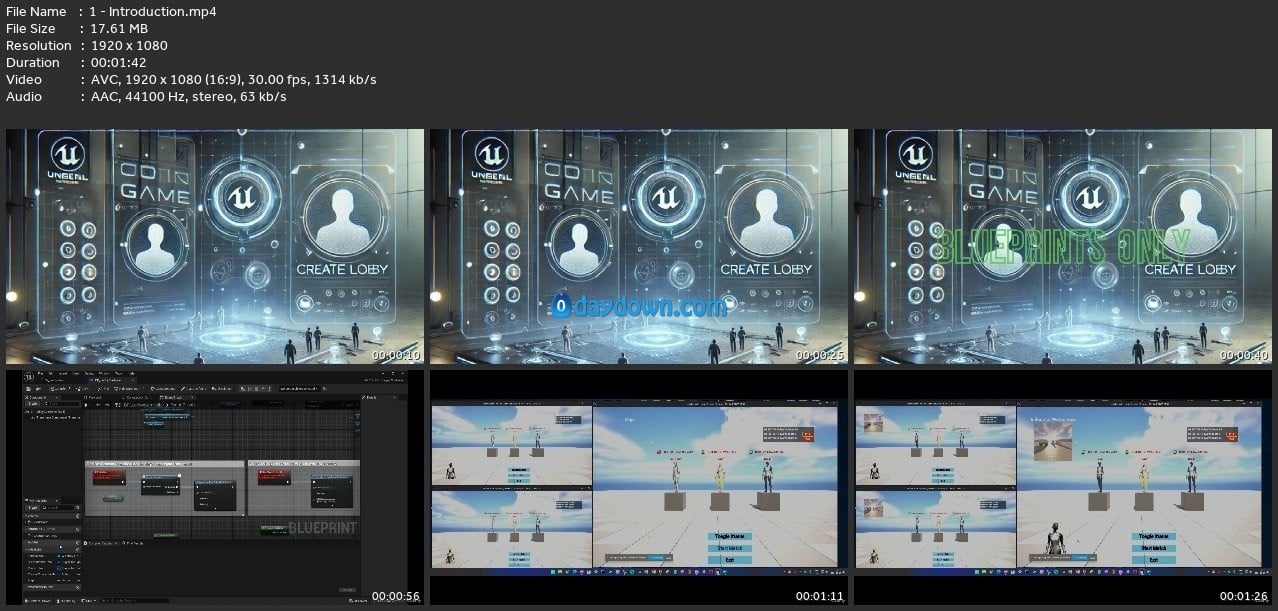Open the video frame at 00:00:25
The height and width of the screenshot is (611, 1278).
coord(638,246)
